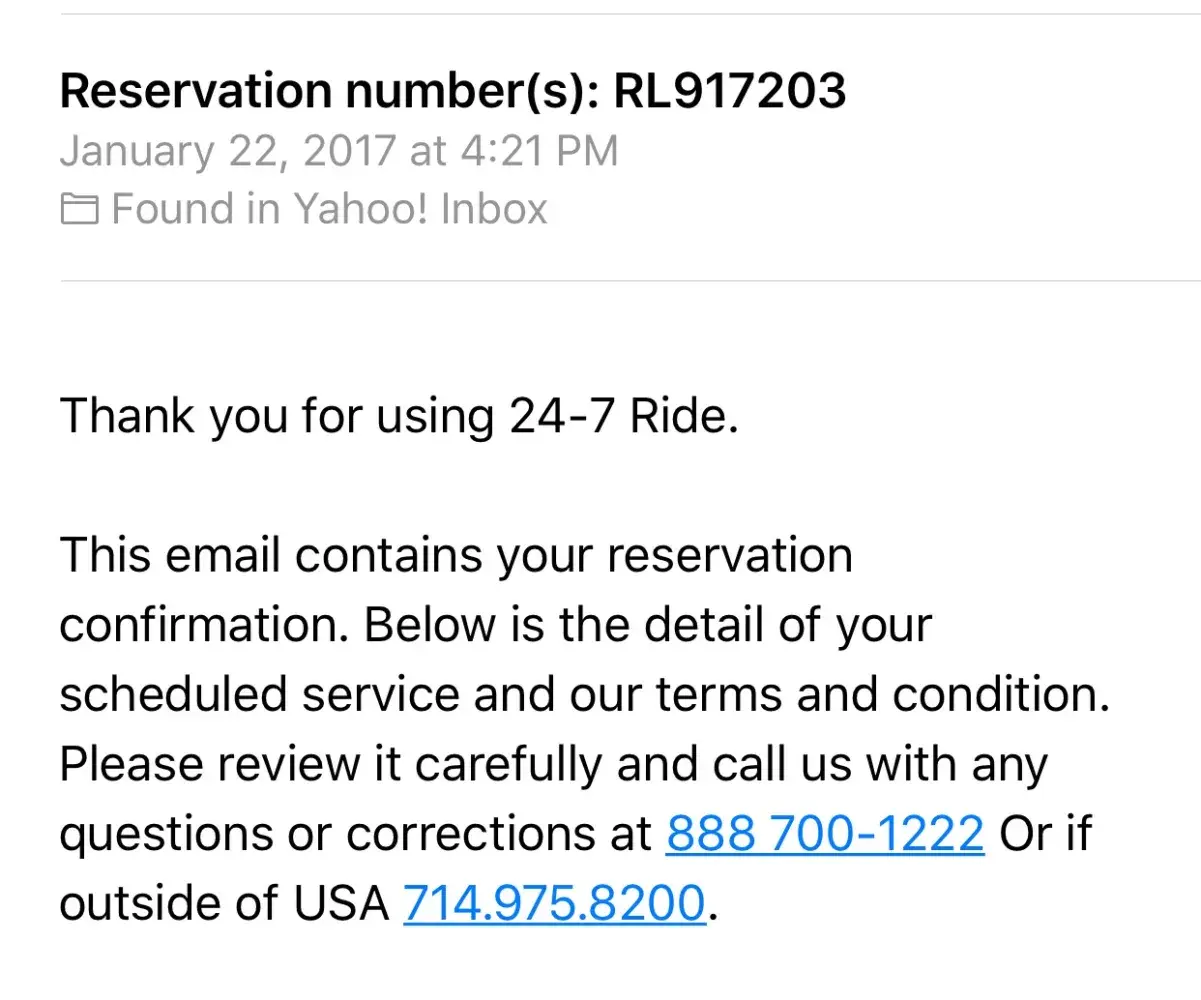The image size is (1201, 1000).
Task: Select the RL917203 reservation code
Action: pos(729,91)
